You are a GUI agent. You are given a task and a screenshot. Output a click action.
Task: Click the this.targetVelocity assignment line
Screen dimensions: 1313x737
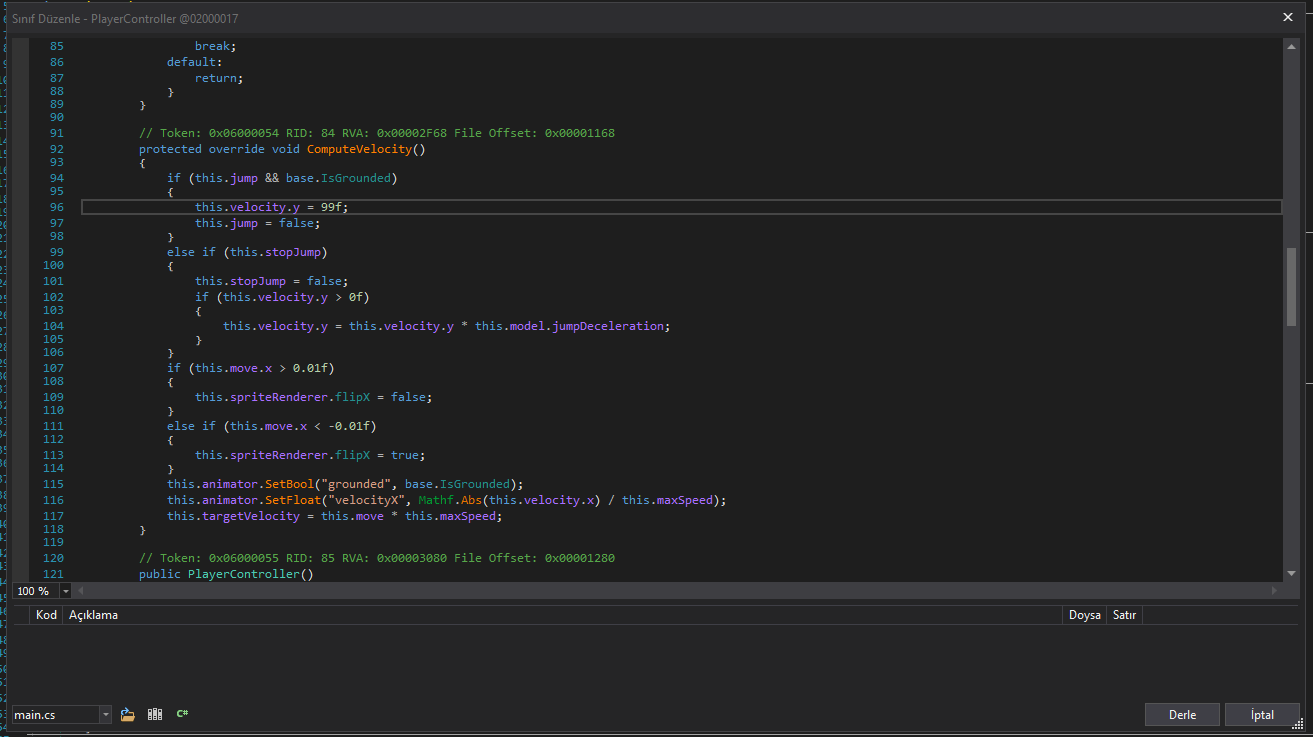click(335, 516)
